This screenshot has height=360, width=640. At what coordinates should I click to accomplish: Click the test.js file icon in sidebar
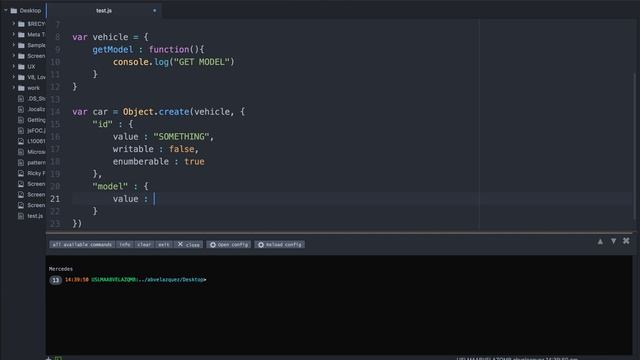[21, 216]
